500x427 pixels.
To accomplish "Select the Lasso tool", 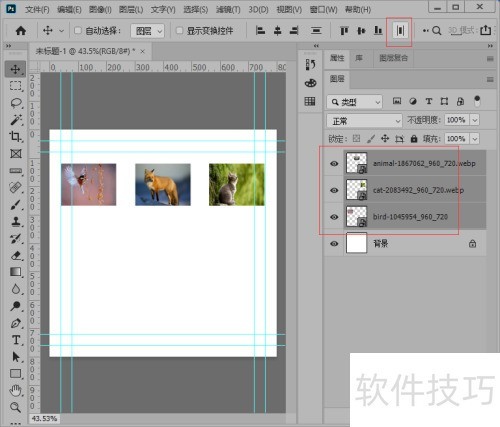I will pyautogui.click(x=16, y=103).
